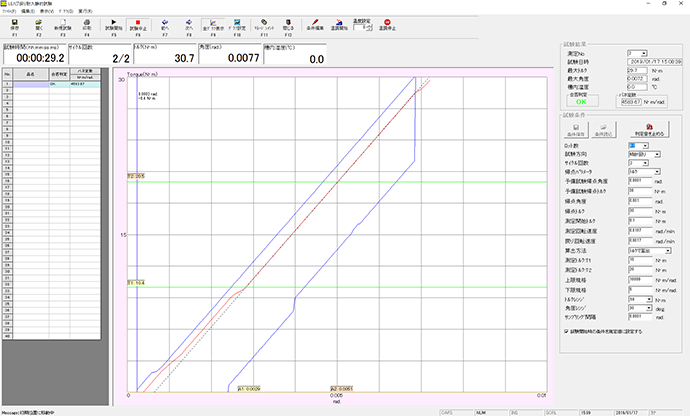The height and width of the screenshot is (416, 690).
Task: Open グラフ設定 (graph settings) F10 icon
Action: 237,22
